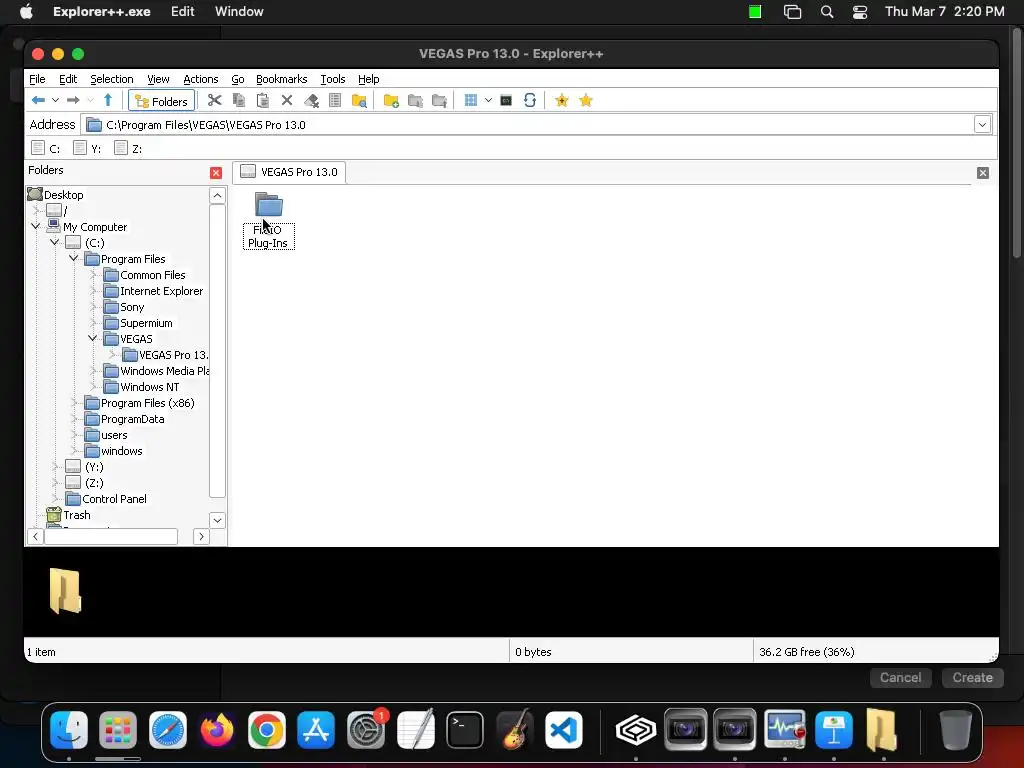Click the Cancel button behind Explorer++

[901, 678]
